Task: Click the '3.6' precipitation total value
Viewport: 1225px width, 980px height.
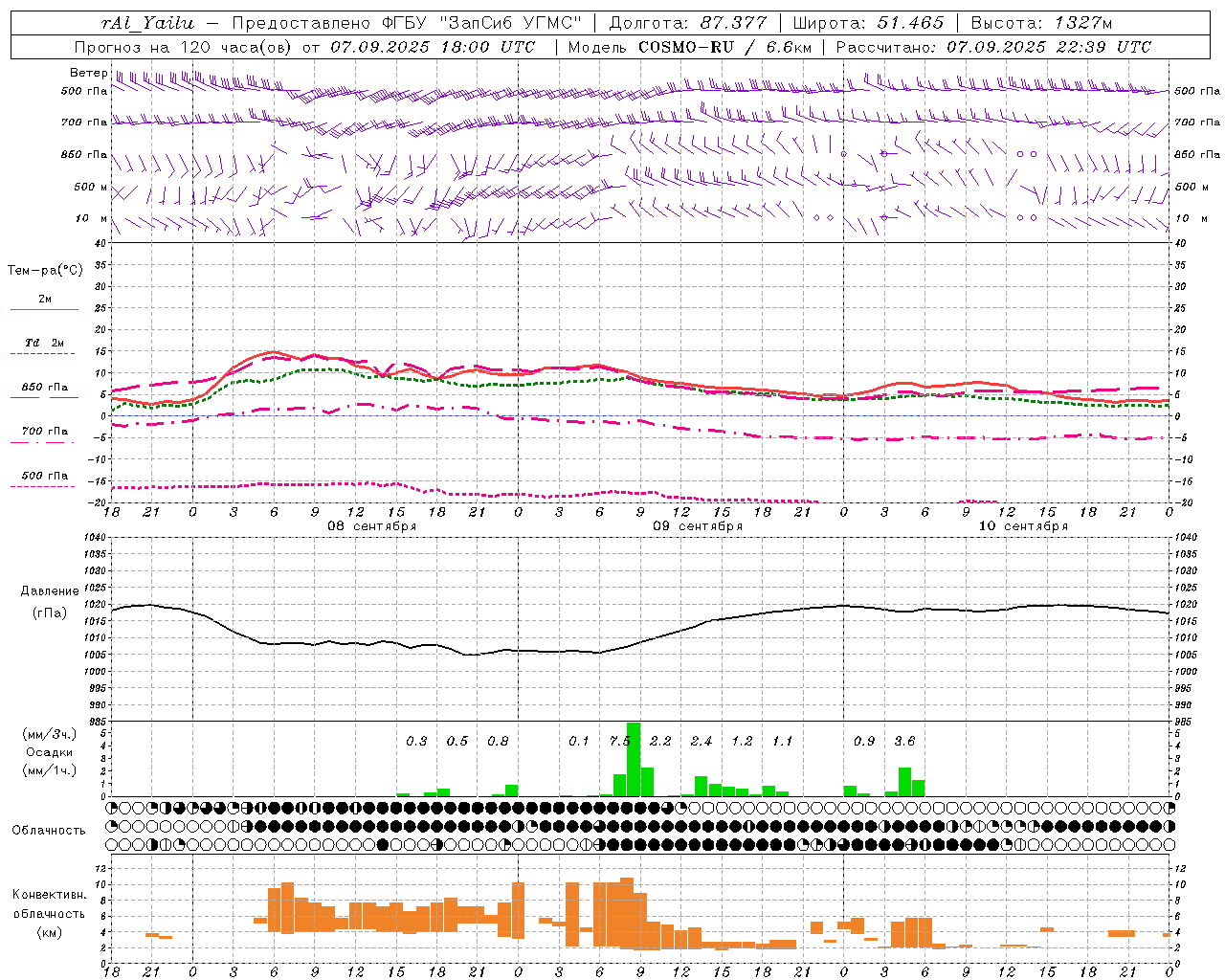Action: (x=904, y=741)
